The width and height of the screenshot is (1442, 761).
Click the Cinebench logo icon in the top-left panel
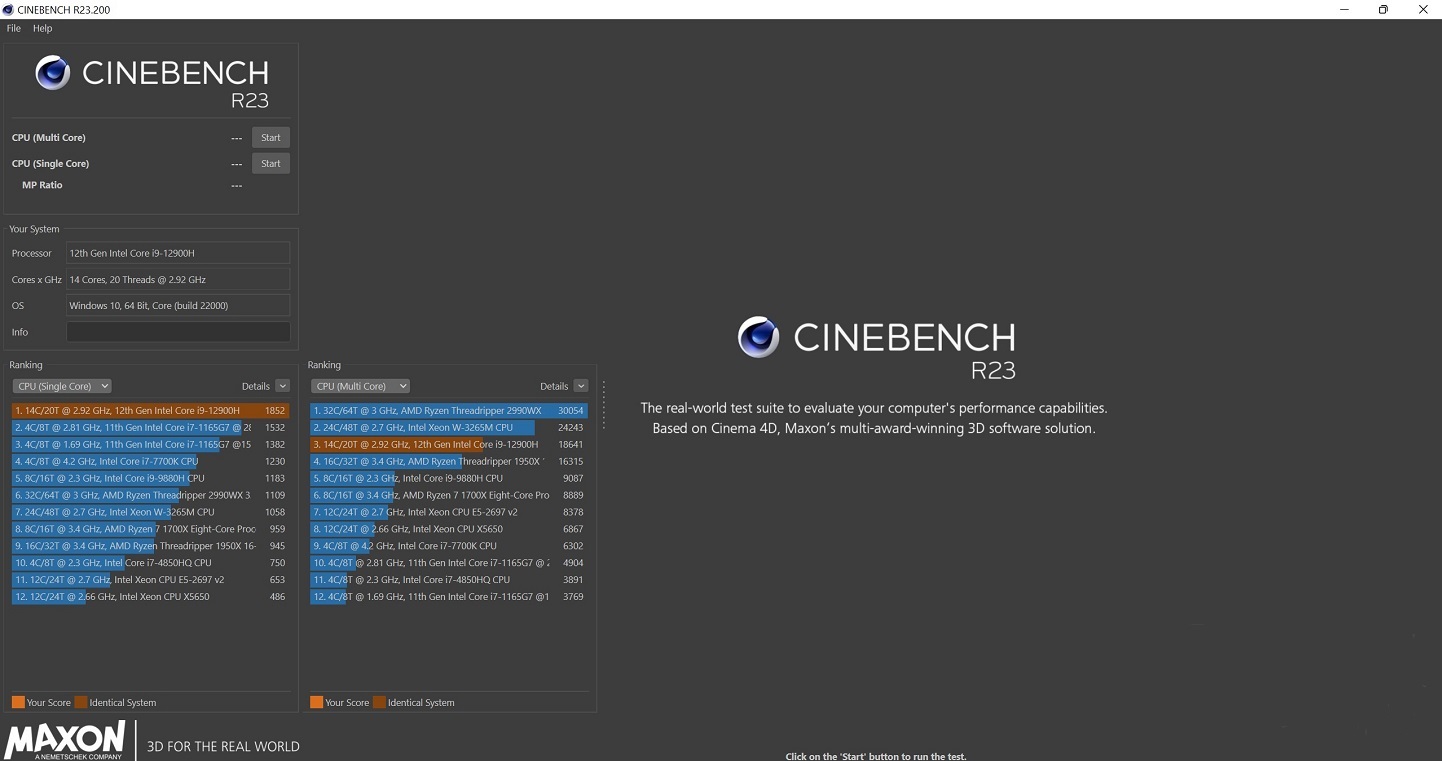click(53, 73)
